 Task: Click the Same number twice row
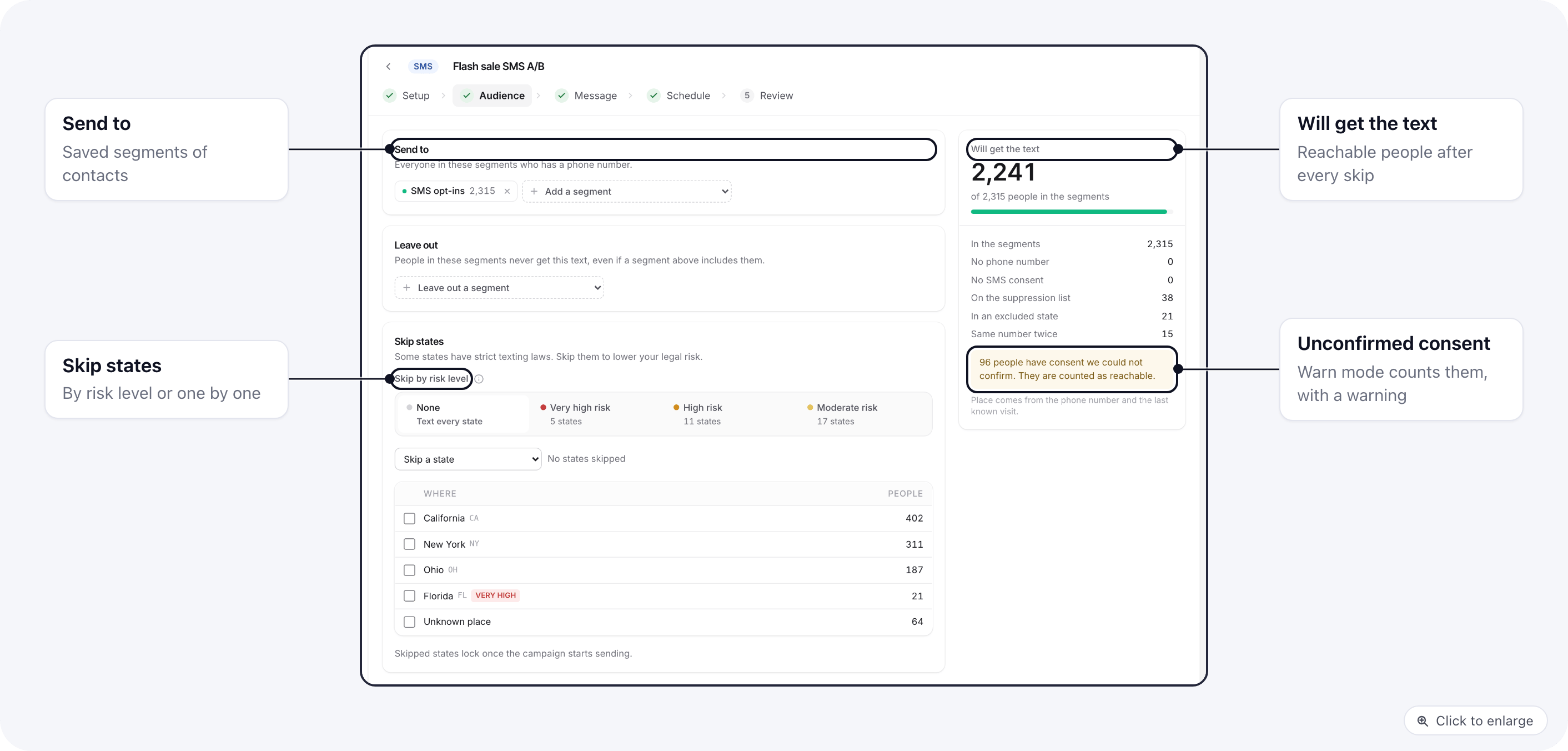click(1072, 334)
